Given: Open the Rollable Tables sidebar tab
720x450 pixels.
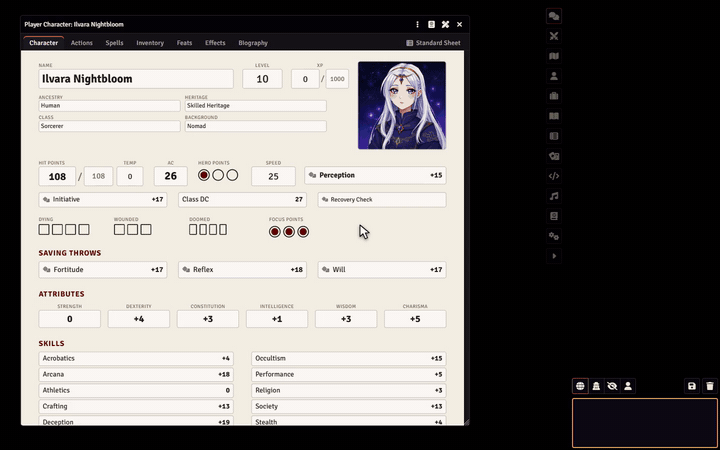Looking at the screenshot, I should (x=554, y=136).
